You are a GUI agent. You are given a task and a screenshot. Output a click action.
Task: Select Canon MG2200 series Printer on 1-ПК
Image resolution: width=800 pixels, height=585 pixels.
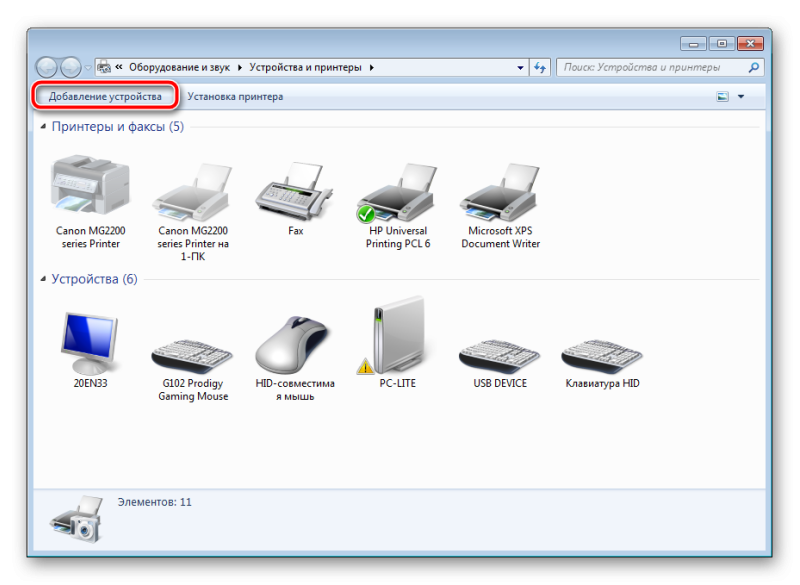coord(193,191)
